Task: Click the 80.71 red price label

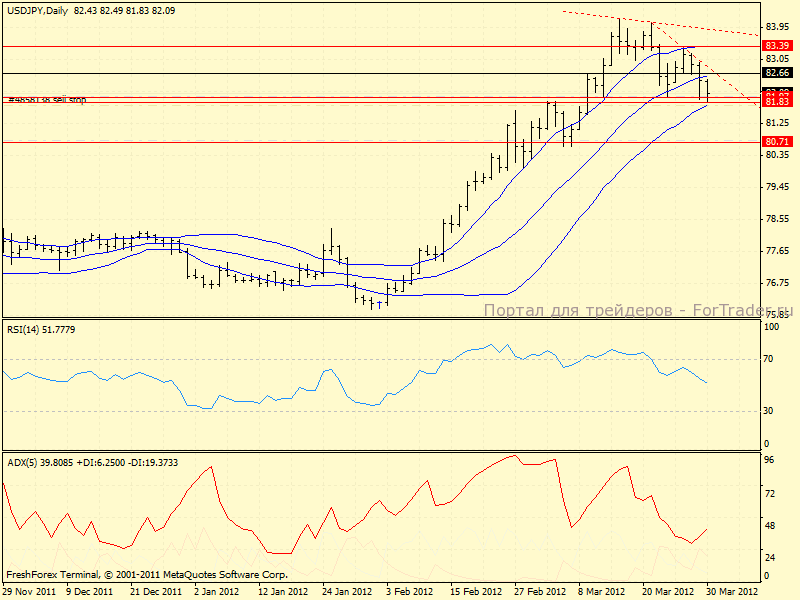Action: pos(777,142)
